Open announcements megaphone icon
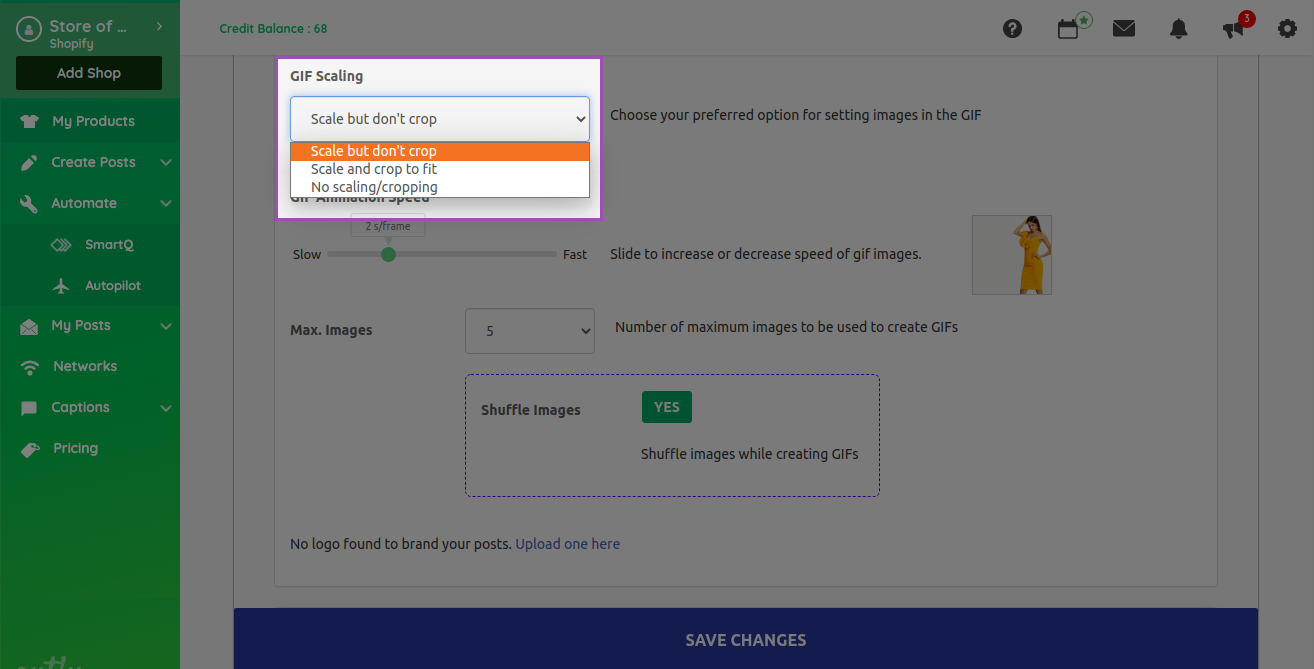The width and height of the screenshot is (1314, 669). [1234, 29]
